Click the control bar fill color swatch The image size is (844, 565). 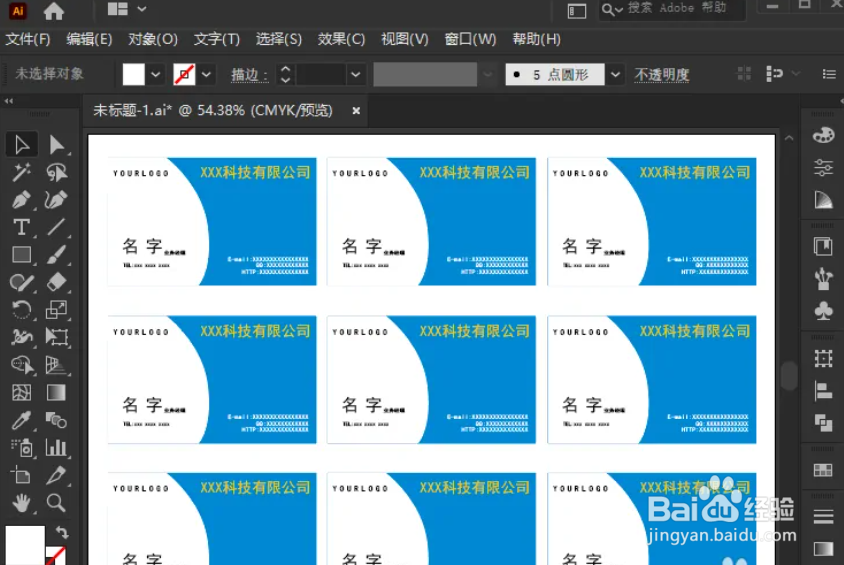(133, 74)
